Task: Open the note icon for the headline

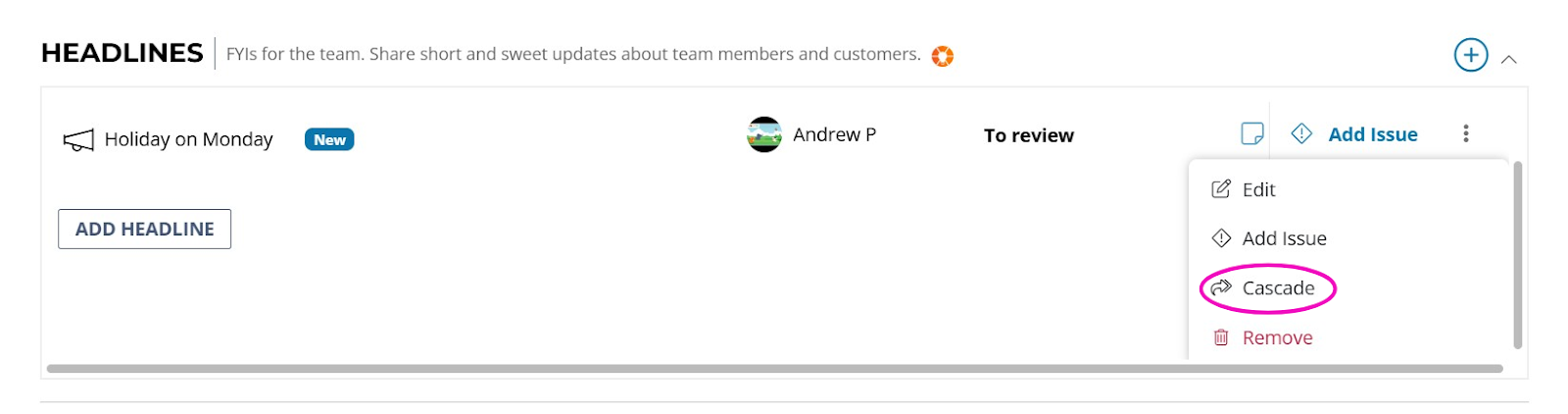Action: click(x=1251, y=134)
